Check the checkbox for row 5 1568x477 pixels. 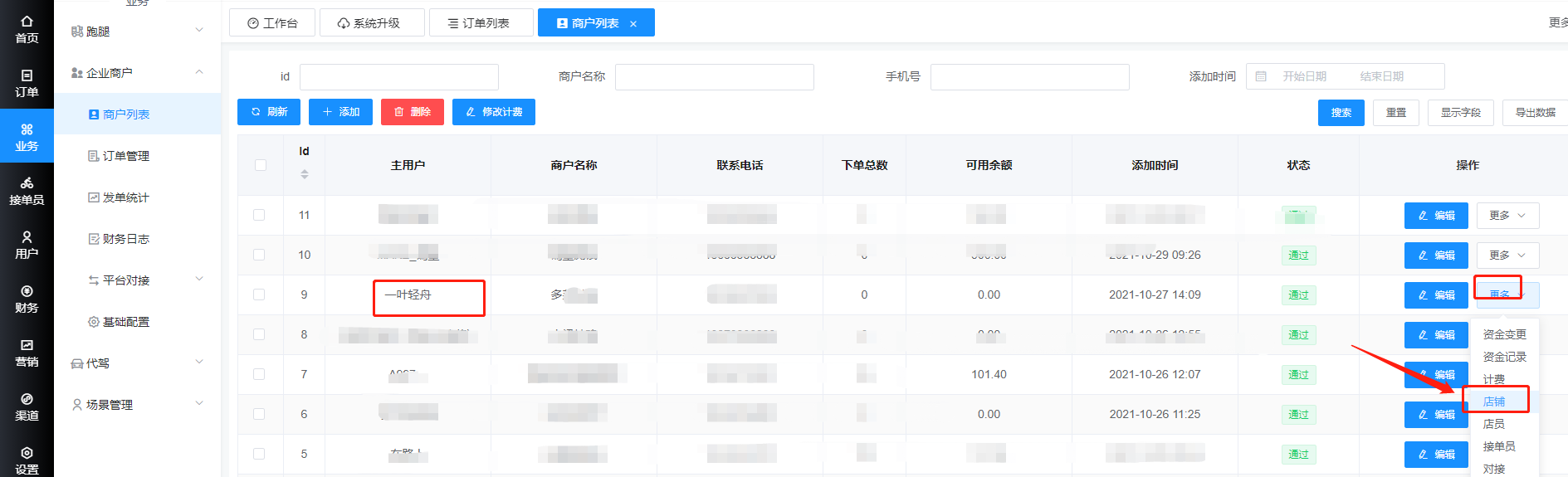[259, 454]
